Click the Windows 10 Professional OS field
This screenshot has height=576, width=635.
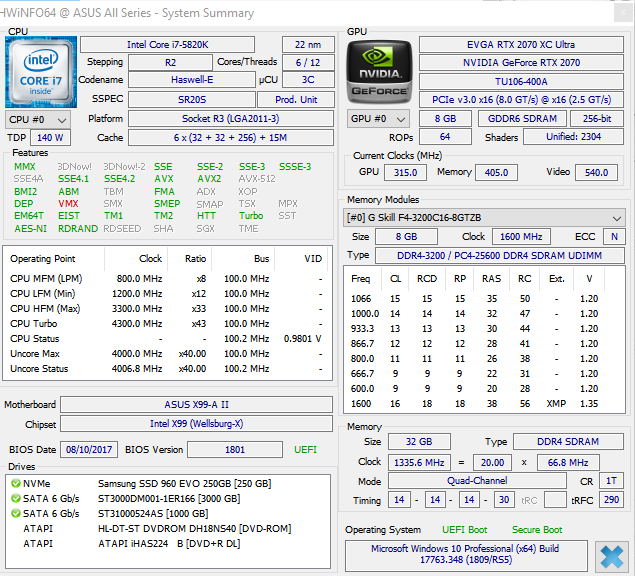tap(466, 554)
